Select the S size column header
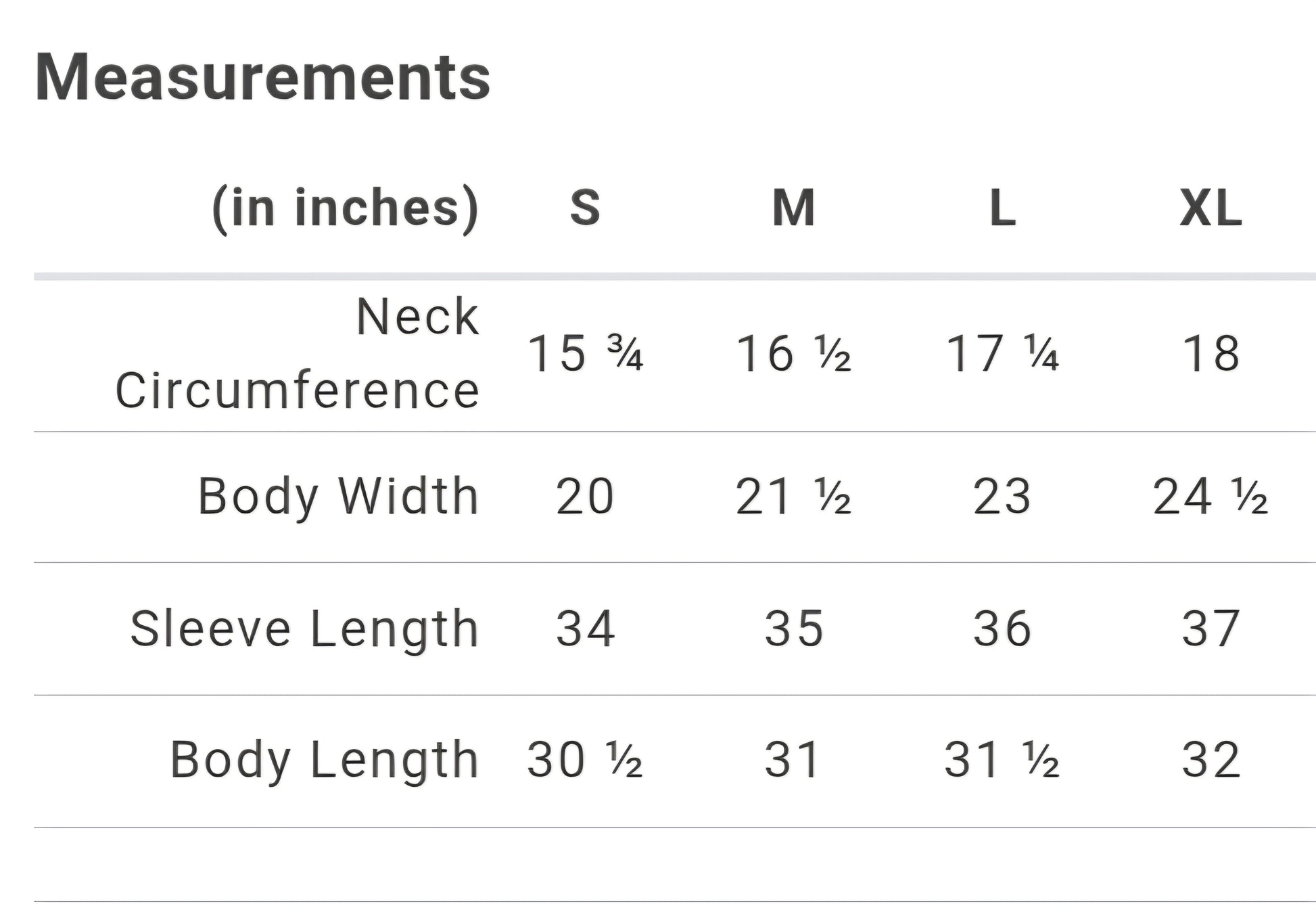The width and height of the screenshot is (1316, 910). point(585,207)
